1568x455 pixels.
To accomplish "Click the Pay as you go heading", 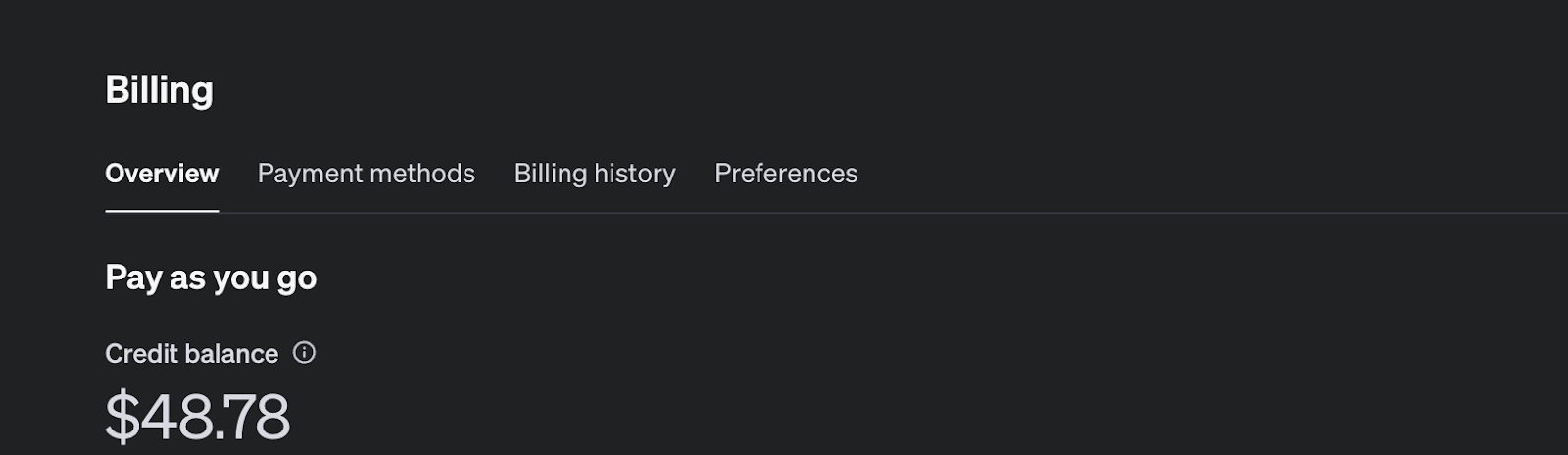I will 211,278.
